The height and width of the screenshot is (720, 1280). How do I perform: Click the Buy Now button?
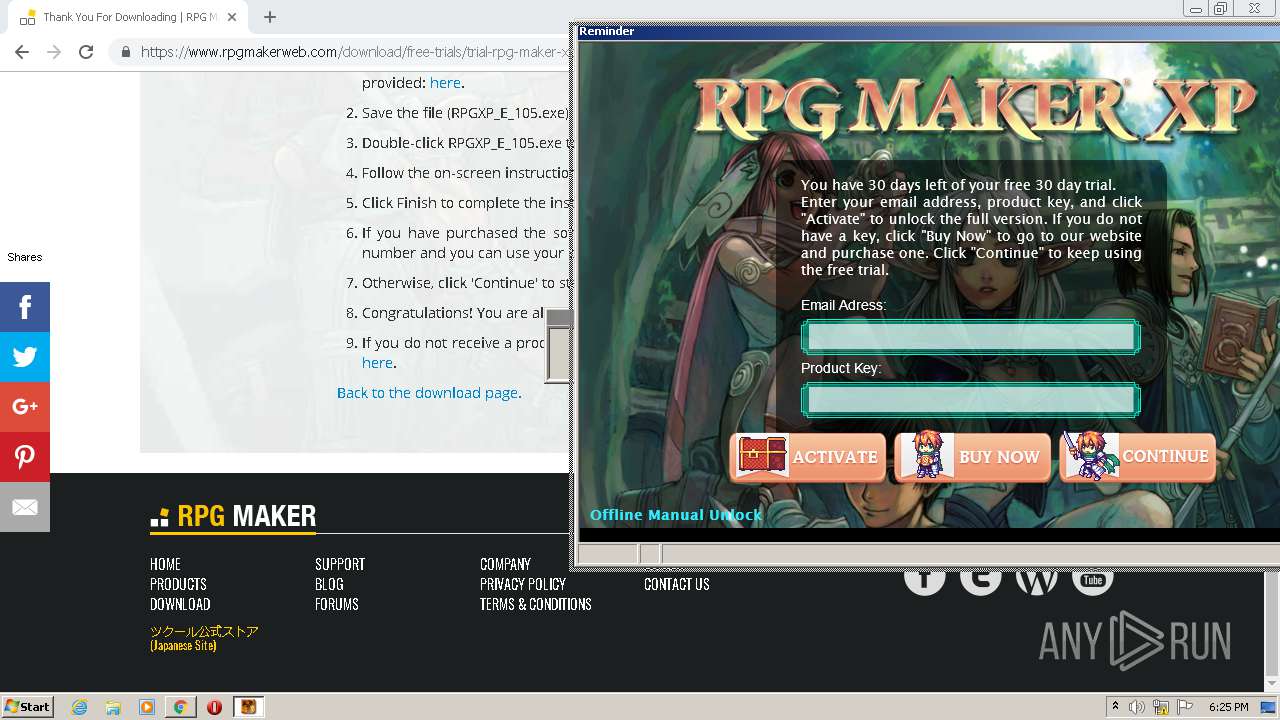pyautogui.click(x=973, y=457)
